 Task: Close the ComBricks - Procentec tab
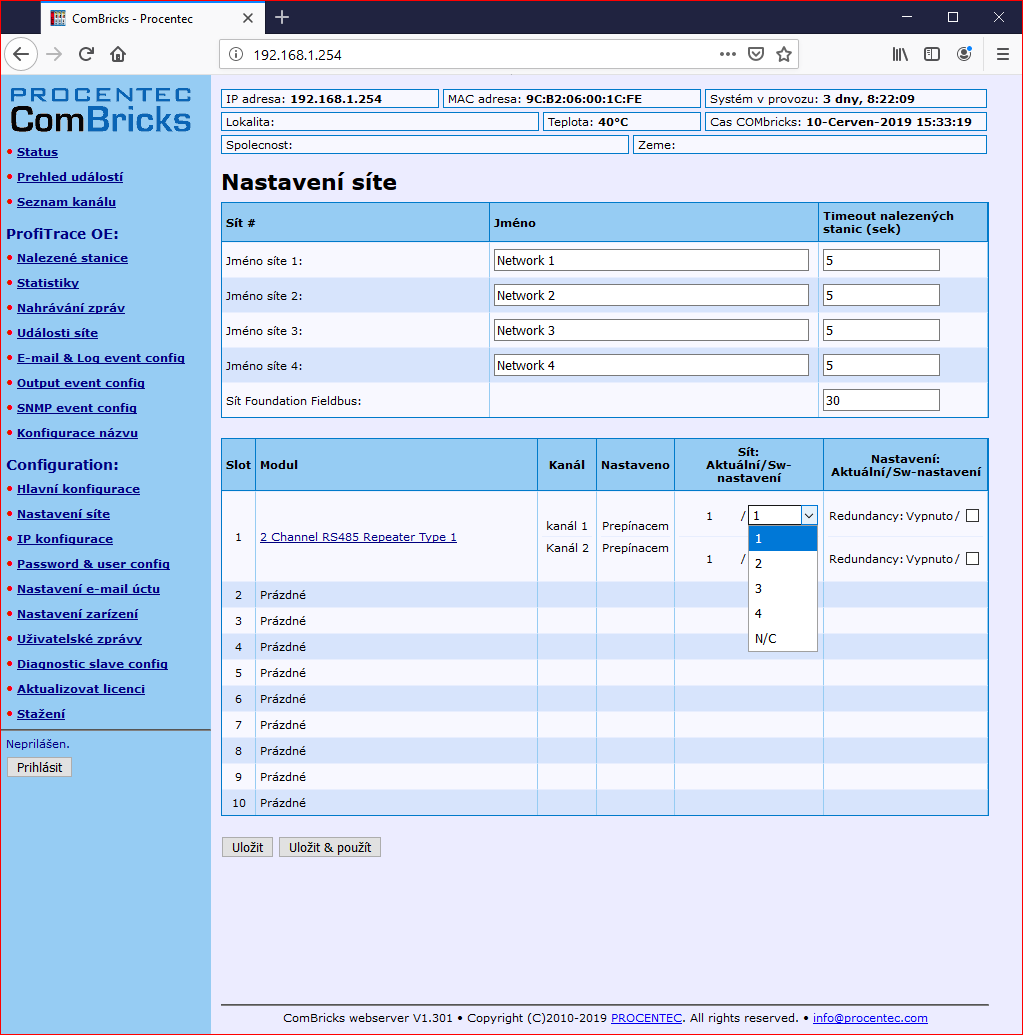click(x=248, y=18)
